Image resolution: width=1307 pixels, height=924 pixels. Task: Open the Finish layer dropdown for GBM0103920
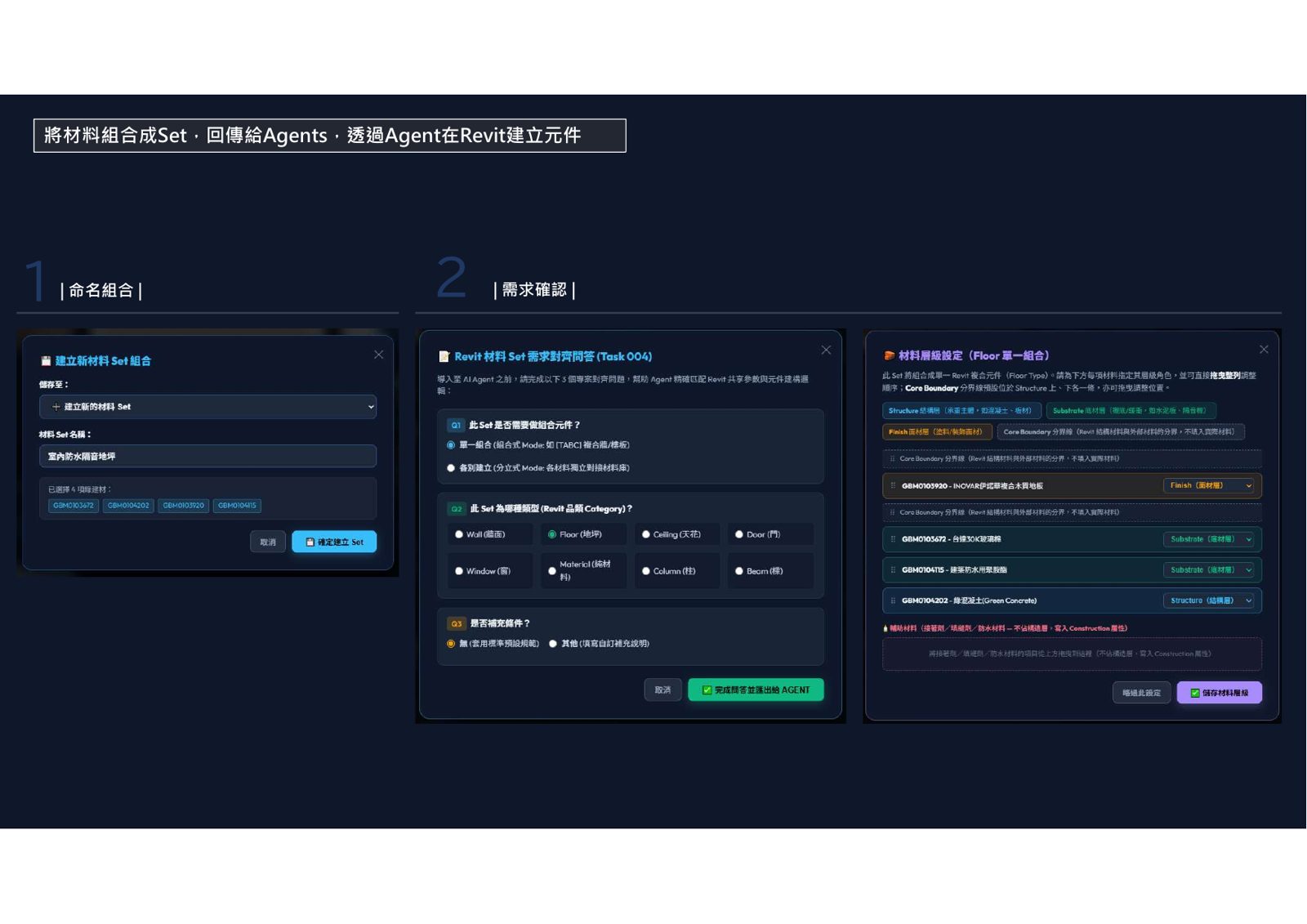tap(1208, 486)
